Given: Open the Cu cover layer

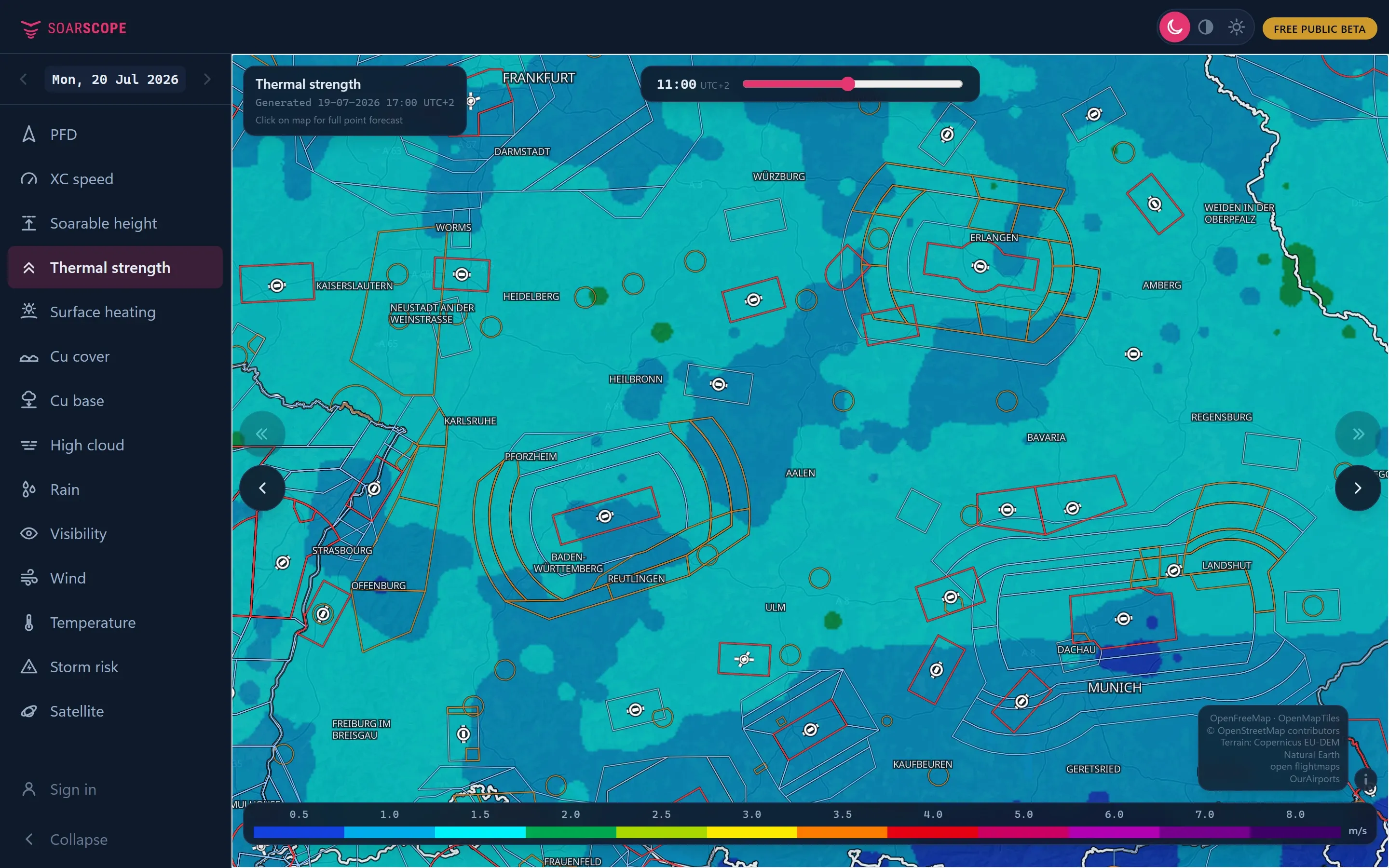Looking at the screenshot, I should point(115,356).
